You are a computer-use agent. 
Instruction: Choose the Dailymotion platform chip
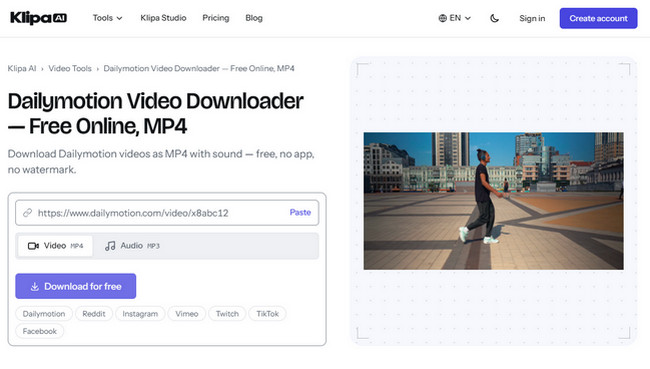coord(44,314)
